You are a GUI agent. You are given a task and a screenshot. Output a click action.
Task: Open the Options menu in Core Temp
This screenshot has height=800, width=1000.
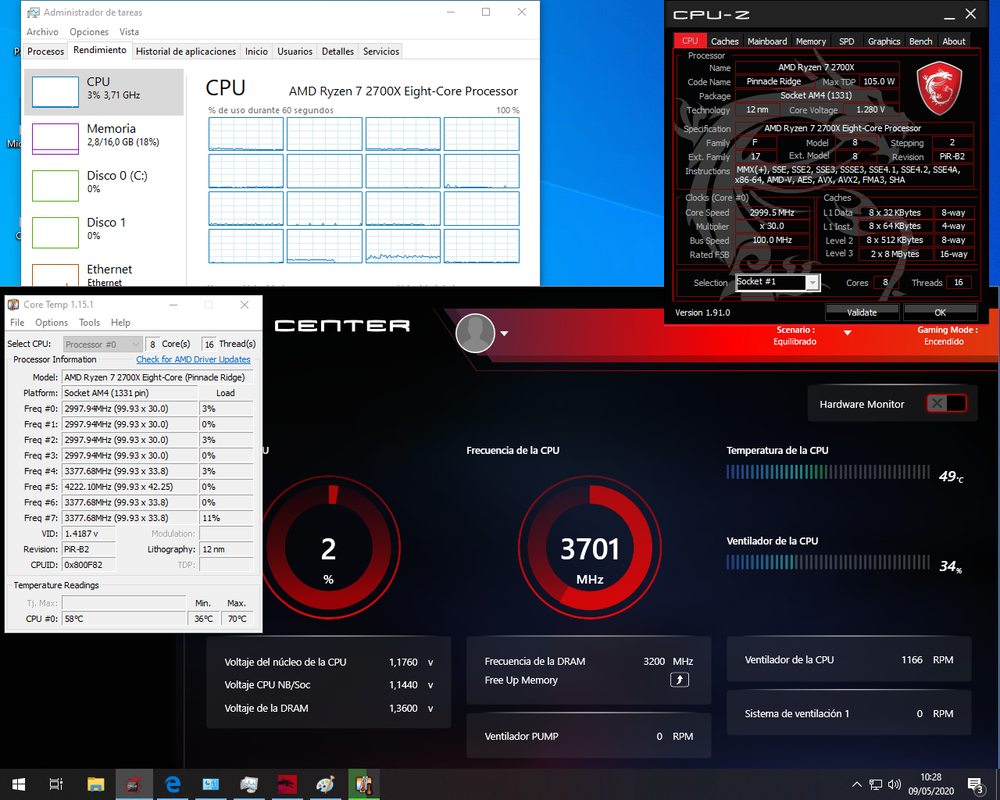51,323
